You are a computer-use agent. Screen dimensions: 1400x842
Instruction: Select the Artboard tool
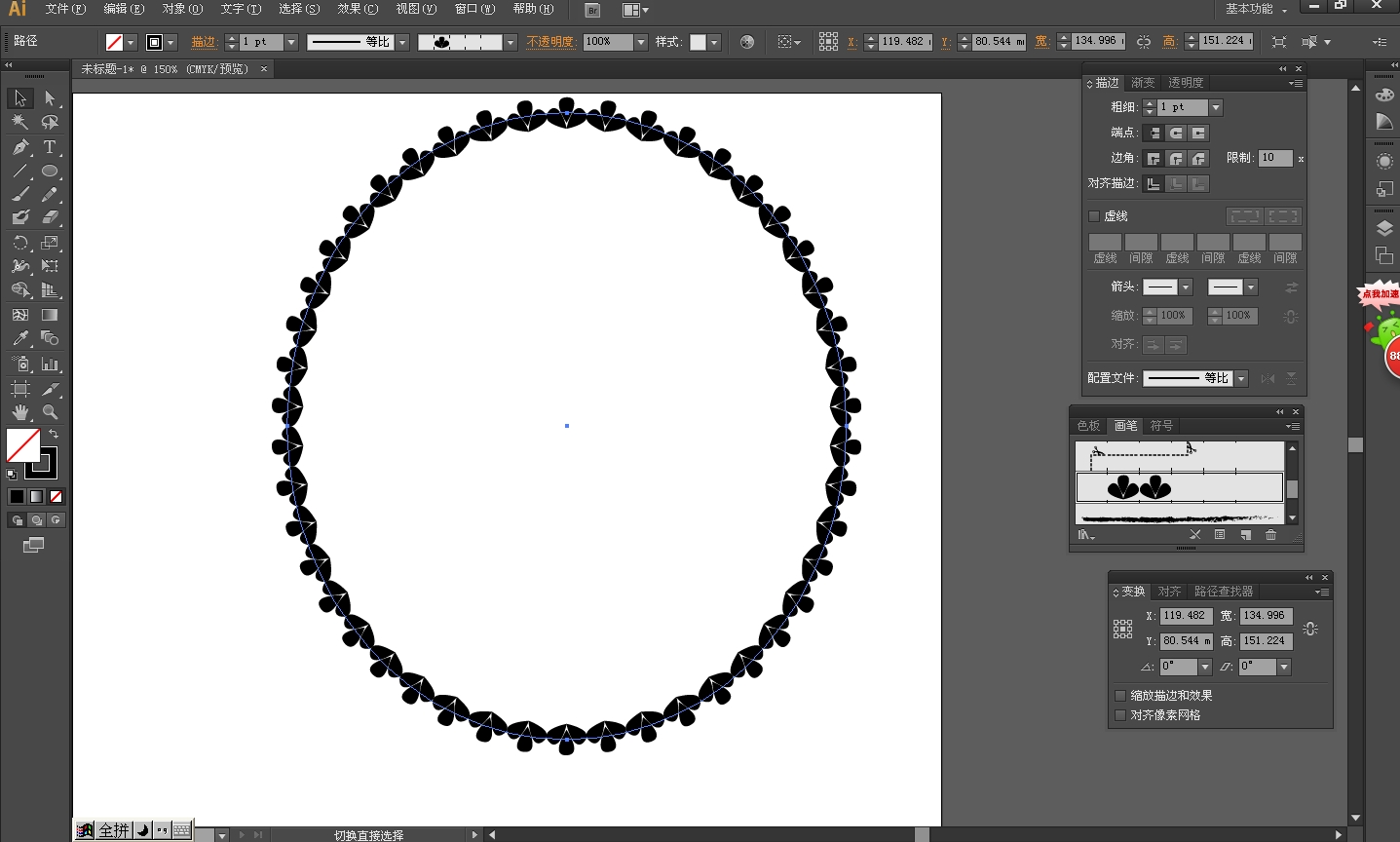click(20, 389)
